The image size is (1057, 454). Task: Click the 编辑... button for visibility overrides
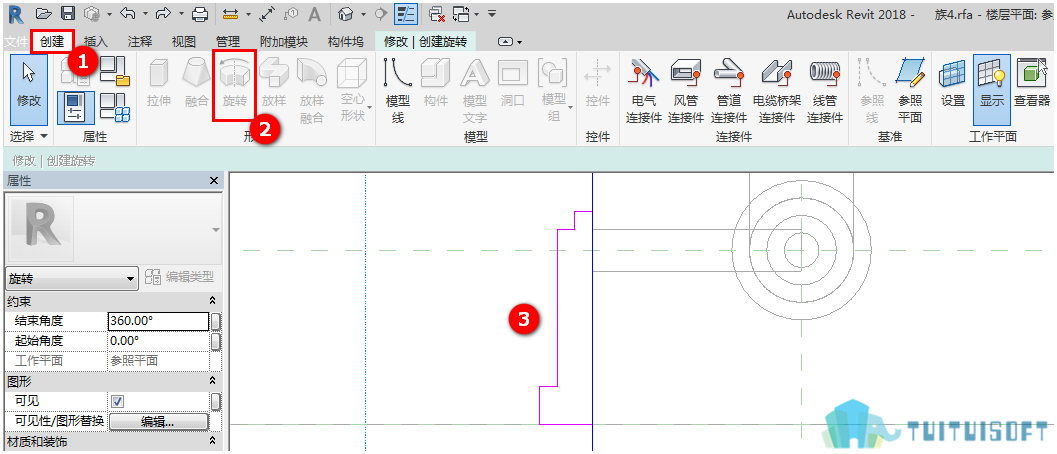[x=158, y=422]
